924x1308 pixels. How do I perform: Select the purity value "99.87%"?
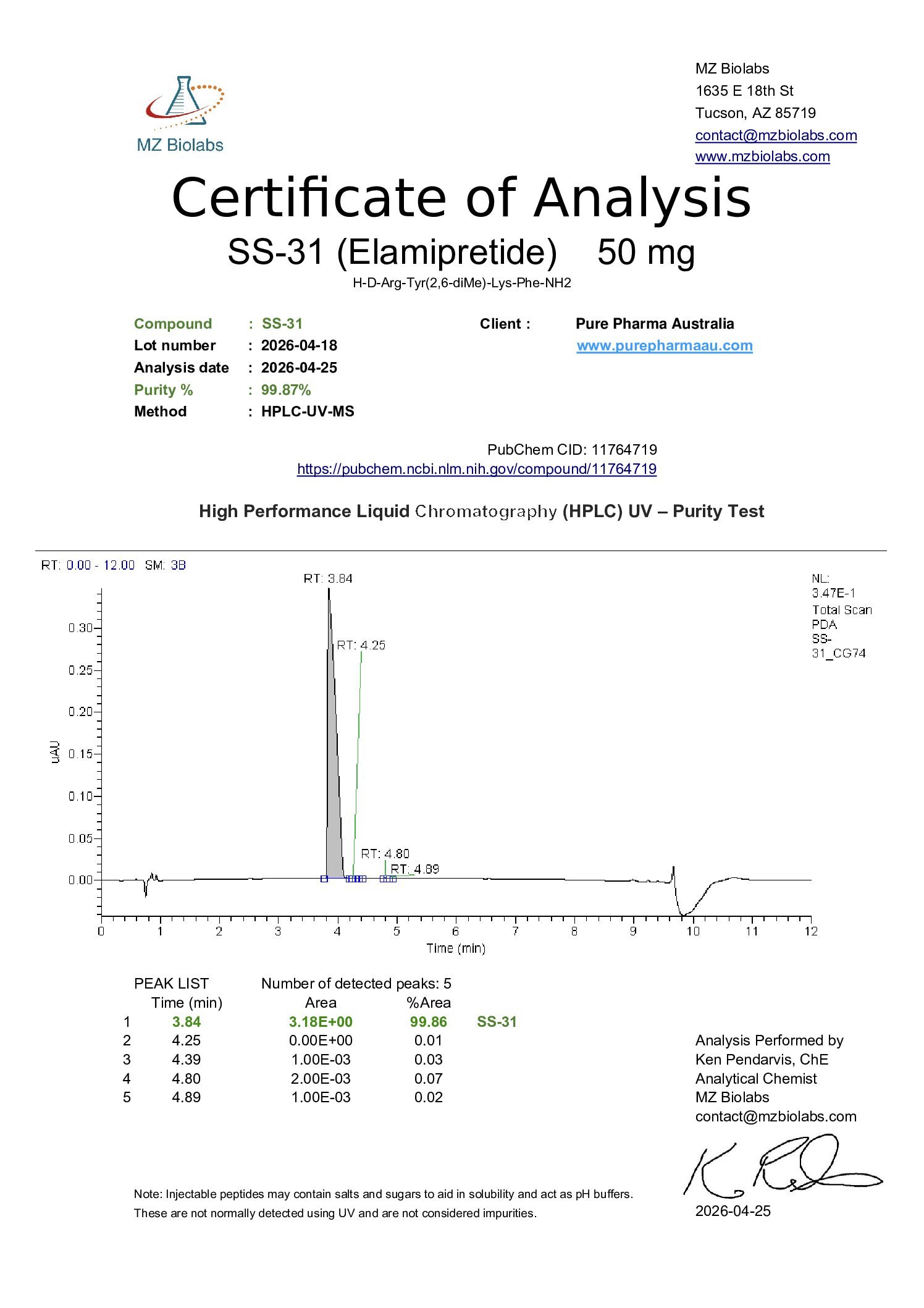click(286, 390)
